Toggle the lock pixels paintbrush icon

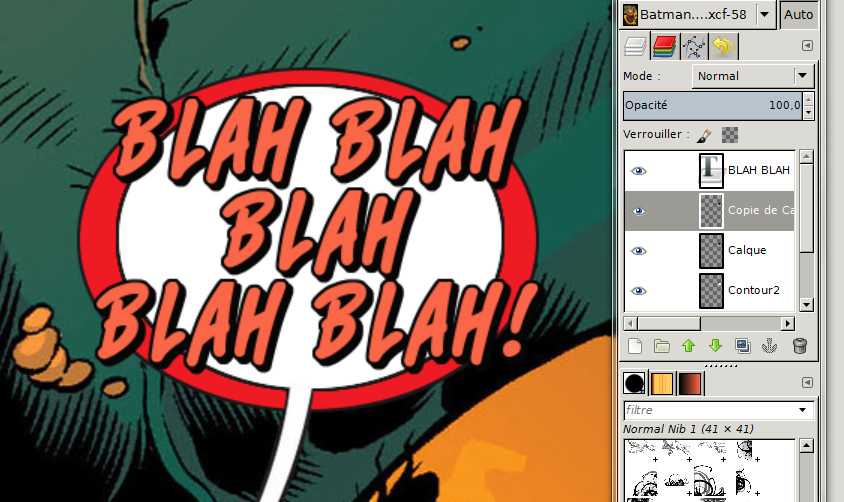pos(704,135)
